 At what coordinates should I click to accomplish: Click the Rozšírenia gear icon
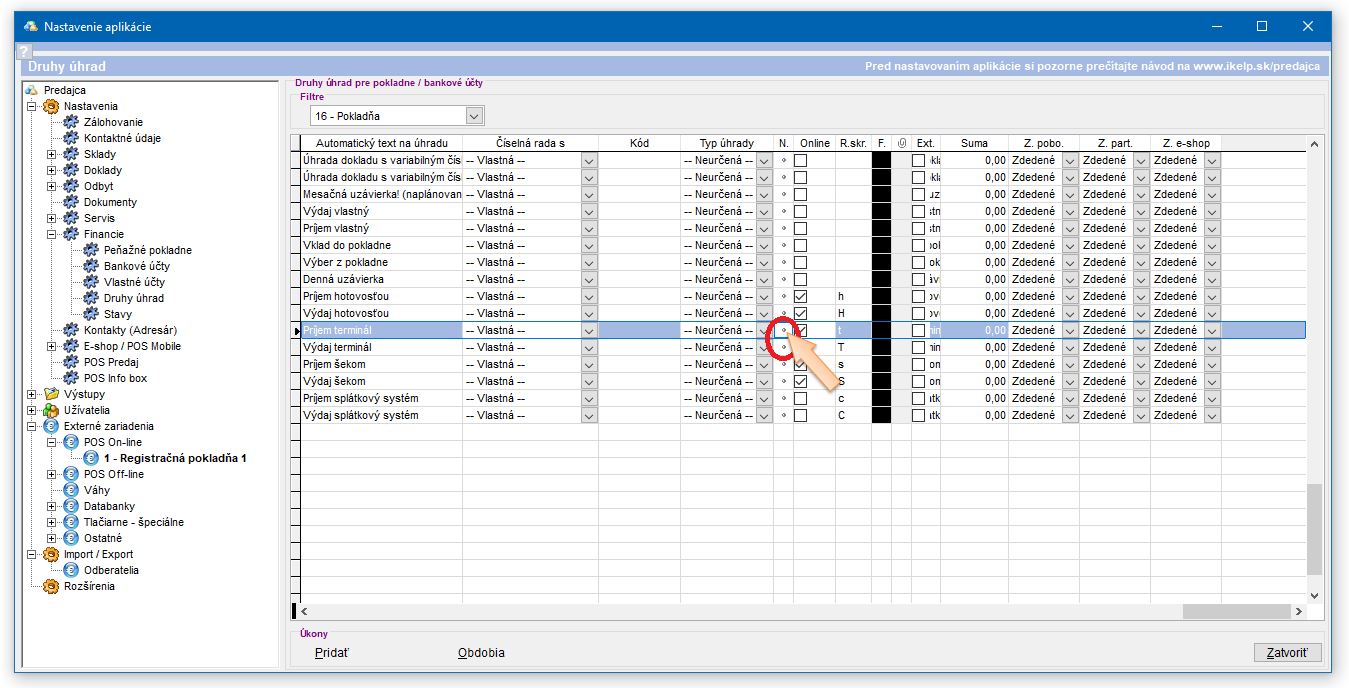coord(50,586)
